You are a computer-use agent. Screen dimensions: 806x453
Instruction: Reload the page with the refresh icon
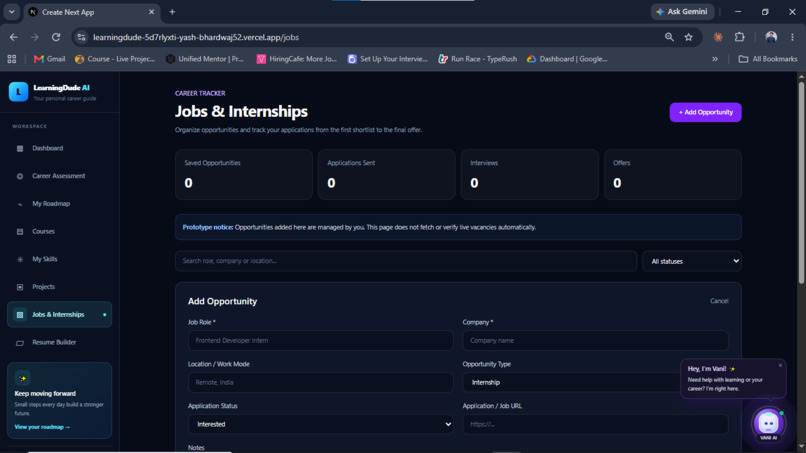pos(56,37)
